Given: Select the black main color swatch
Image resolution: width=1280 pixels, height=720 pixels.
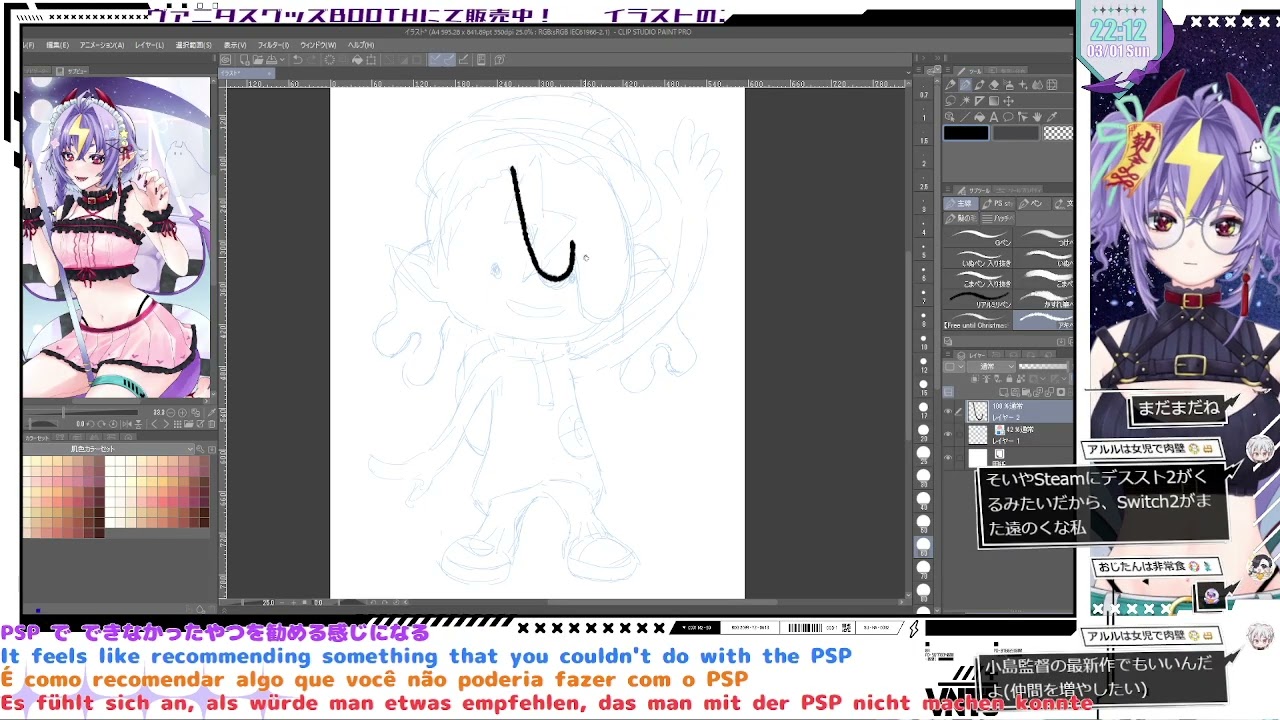Looking at the screenshot, I should click(x=966, y=133).
